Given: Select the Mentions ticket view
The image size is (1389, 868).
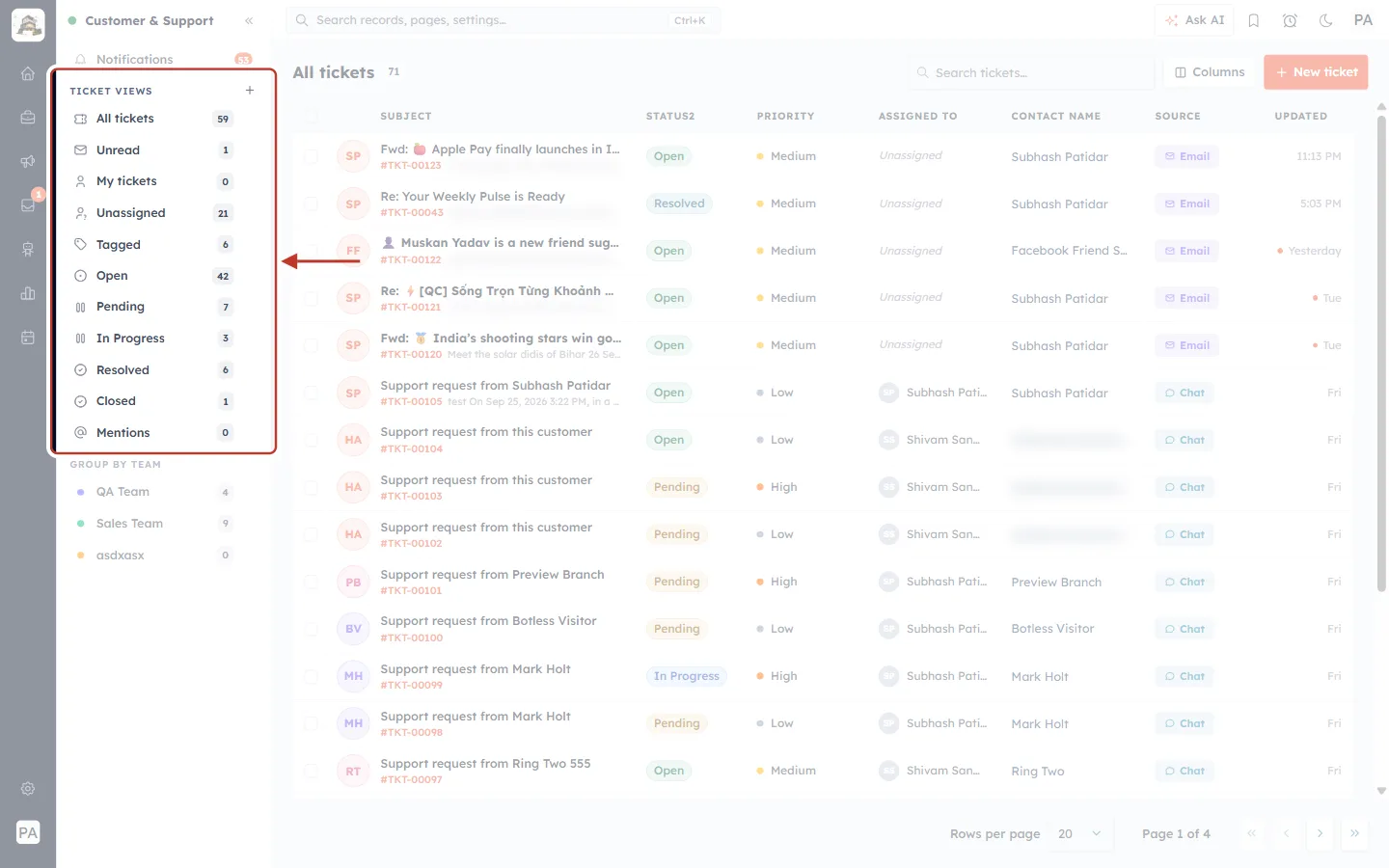Looking at the screenshot, I should pyautogui.click(x=154, y=433).
